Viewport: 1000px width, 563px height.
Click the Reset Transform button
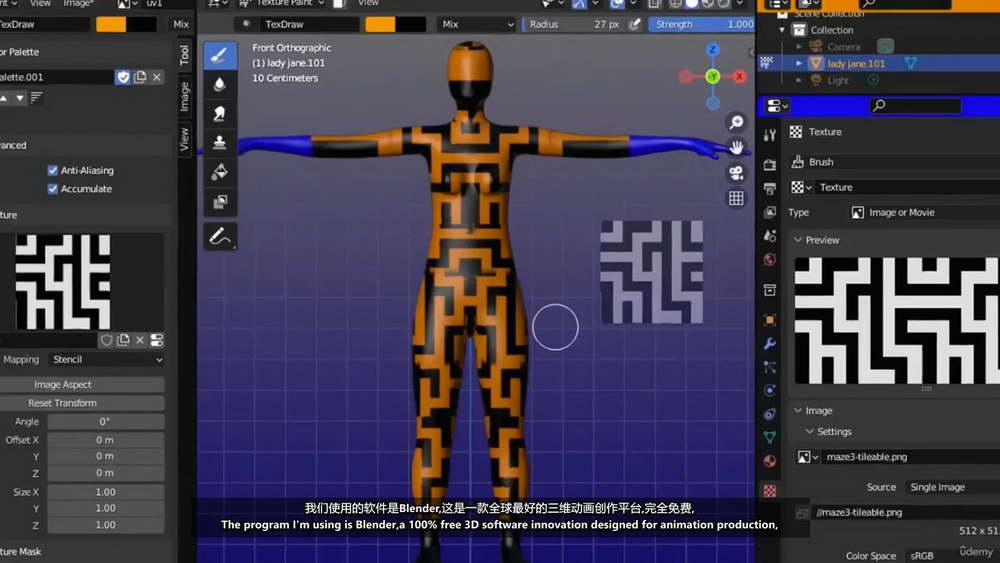pyautogui.click(x=82, y=403)
